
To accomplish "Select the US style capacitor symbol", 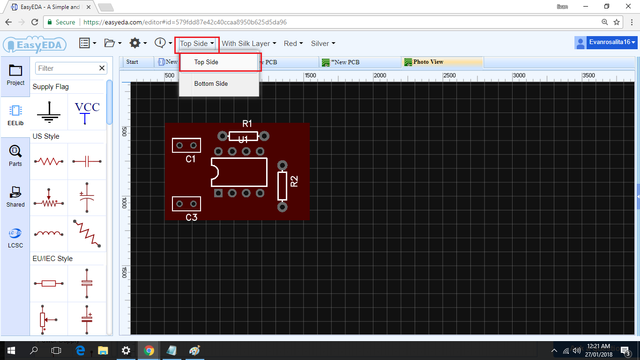I will pyautogui.click(x=87, y=162).
